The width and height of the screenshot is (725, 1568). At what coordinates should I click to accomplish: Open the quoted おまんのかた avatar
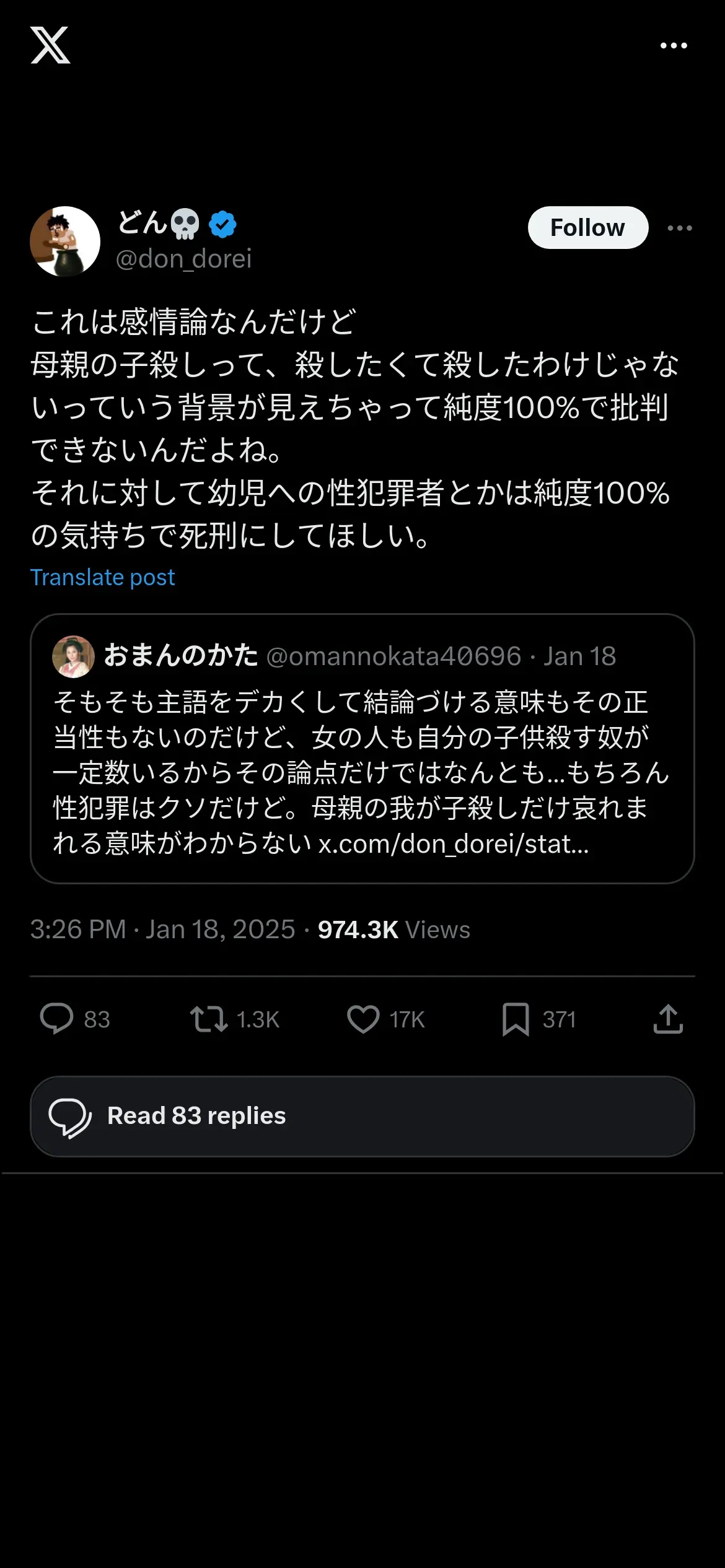[x=73, y=656]
